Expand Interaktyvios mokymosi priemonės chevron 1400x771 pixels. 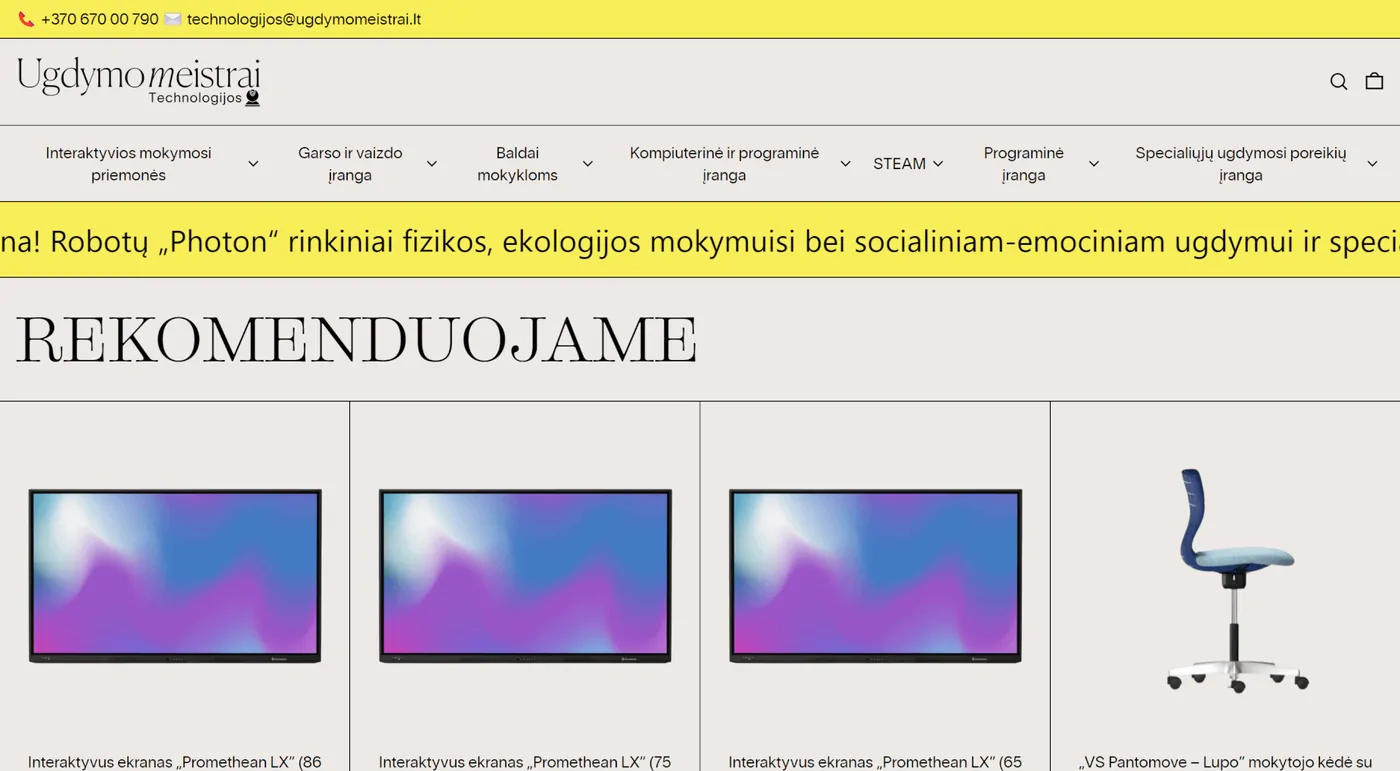[253, 164]
